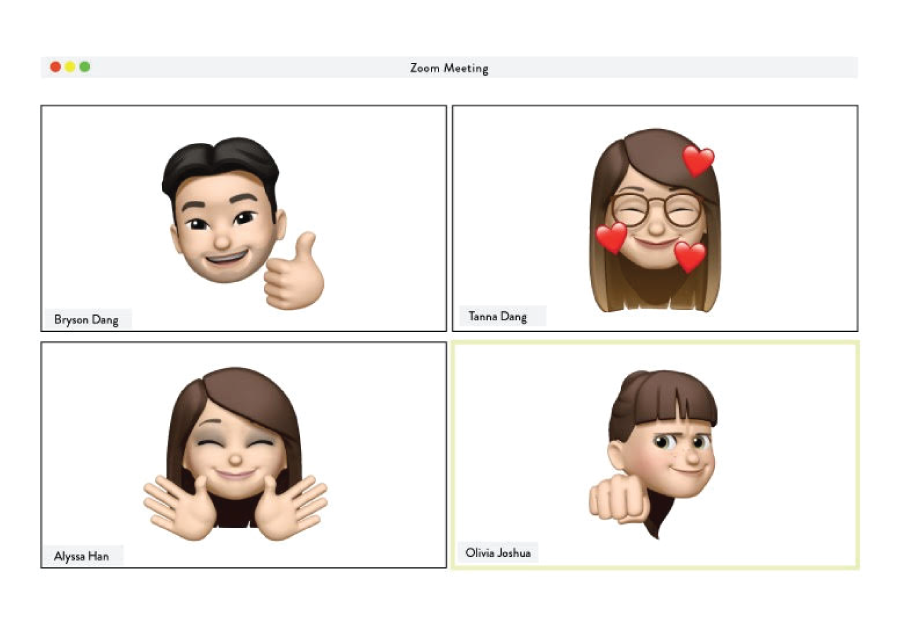900x622 pixels.
Task: Click the heart on top of Tanna's hair
Action: pyautogui.click(x=698, y=160)
